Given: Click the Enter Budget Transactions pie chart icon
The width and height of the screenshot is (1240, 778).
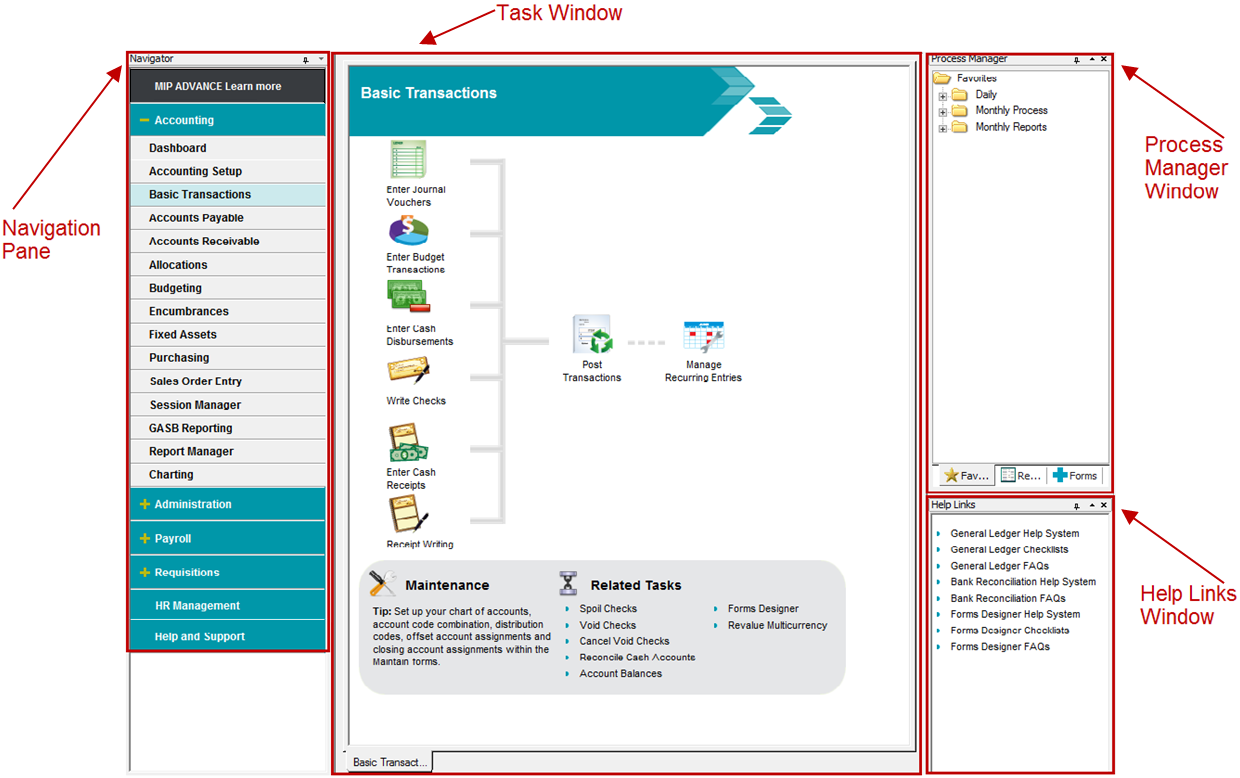Looking at the screenshot, I should (408, 231).
